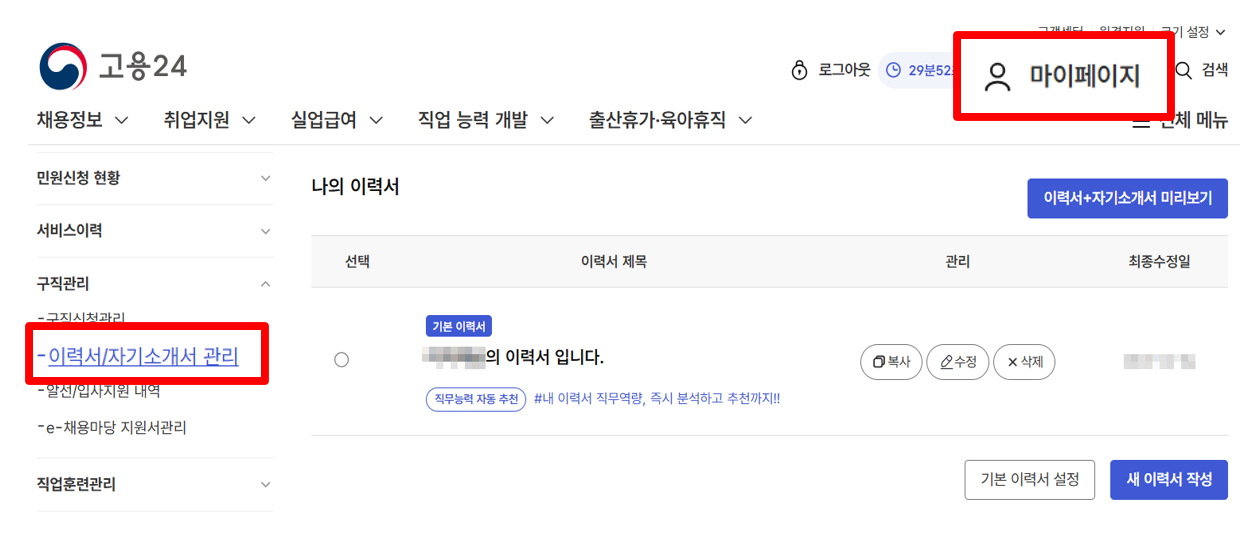The width and height of the screenshot is (1249, 540).
Task: Click the user icon beside 마이페이지
Action: click(x=998, y=77)
